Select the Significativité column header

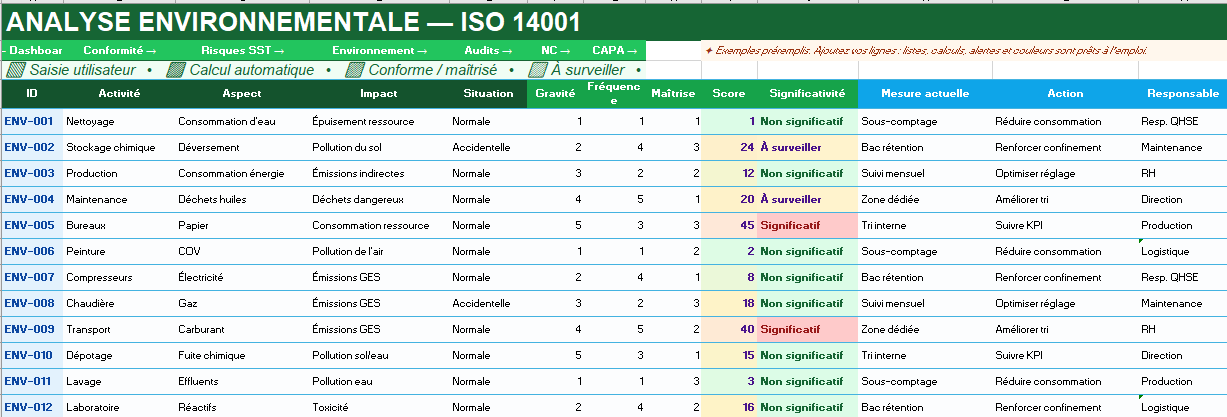[807, 94]
